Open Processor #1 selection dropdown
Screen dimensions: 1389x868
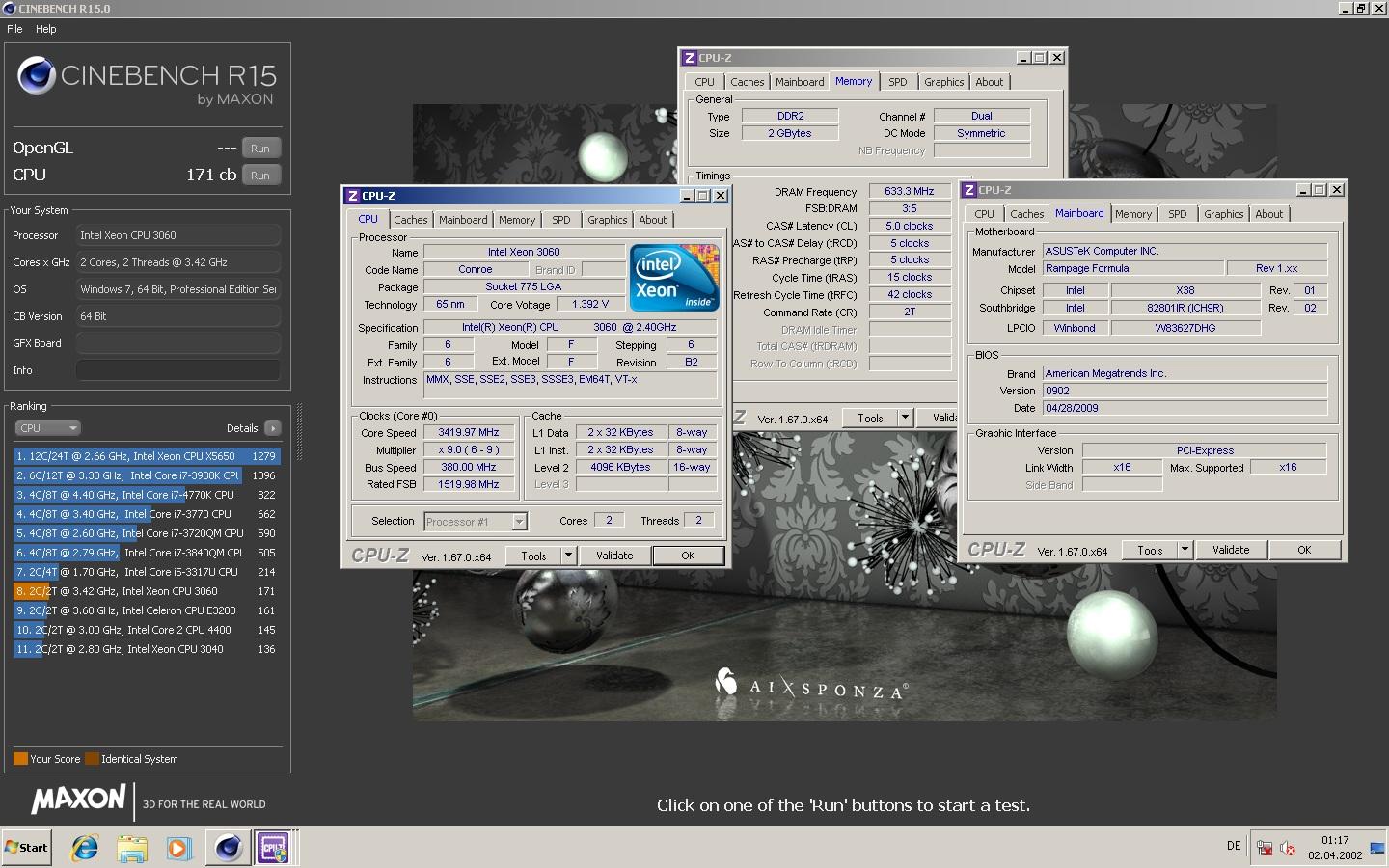(476, 522)
